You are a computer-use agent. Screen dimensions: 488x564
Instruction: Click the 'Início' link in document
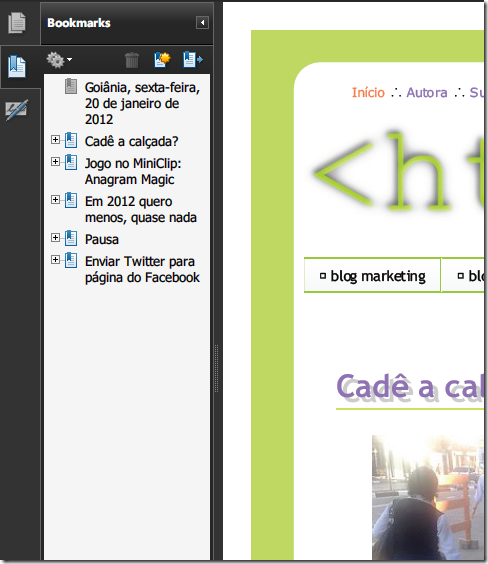pyautogui.click(x=368, y=92)
